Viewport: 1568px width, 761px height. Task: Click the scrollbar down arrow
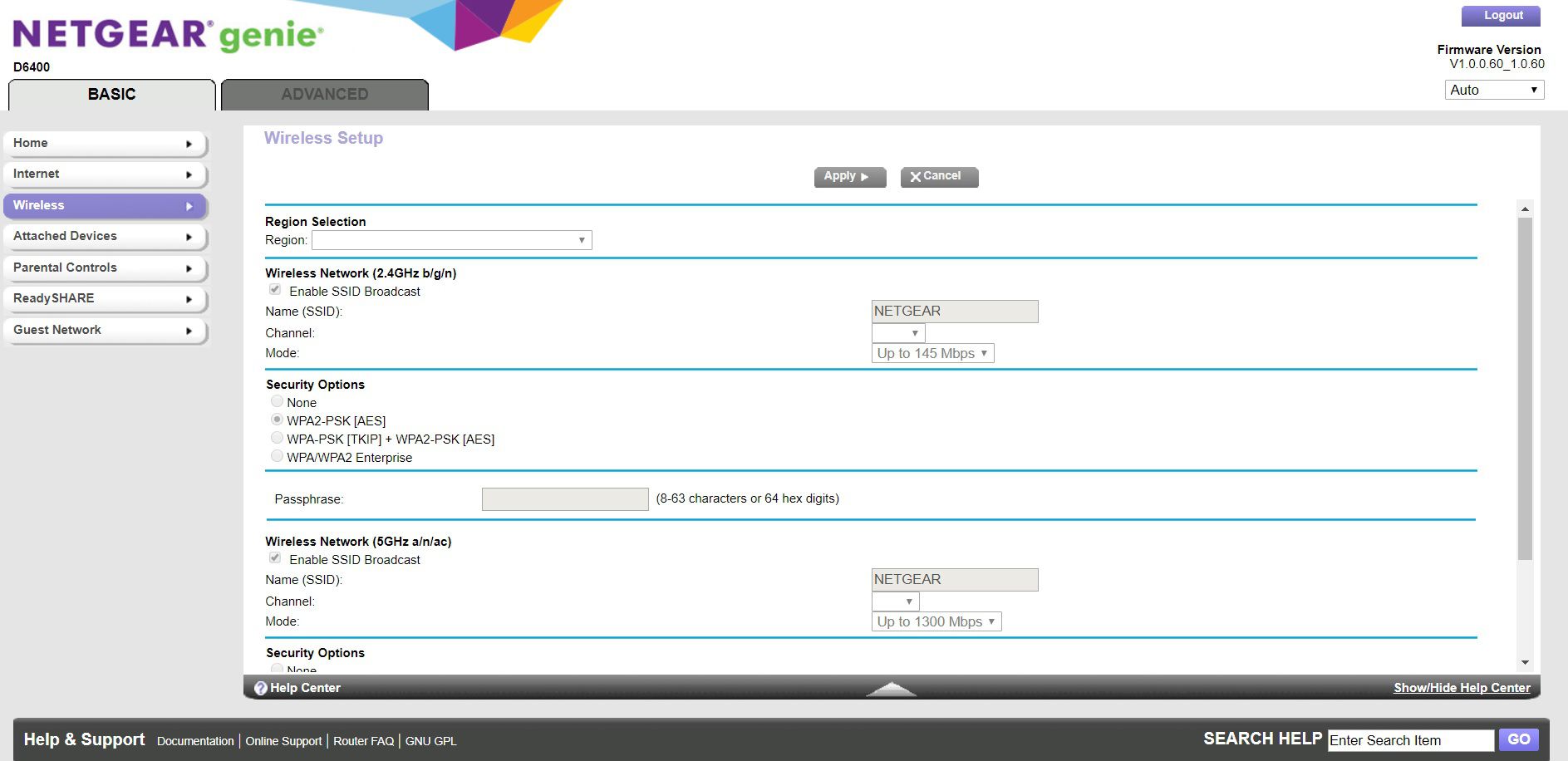1525,662
